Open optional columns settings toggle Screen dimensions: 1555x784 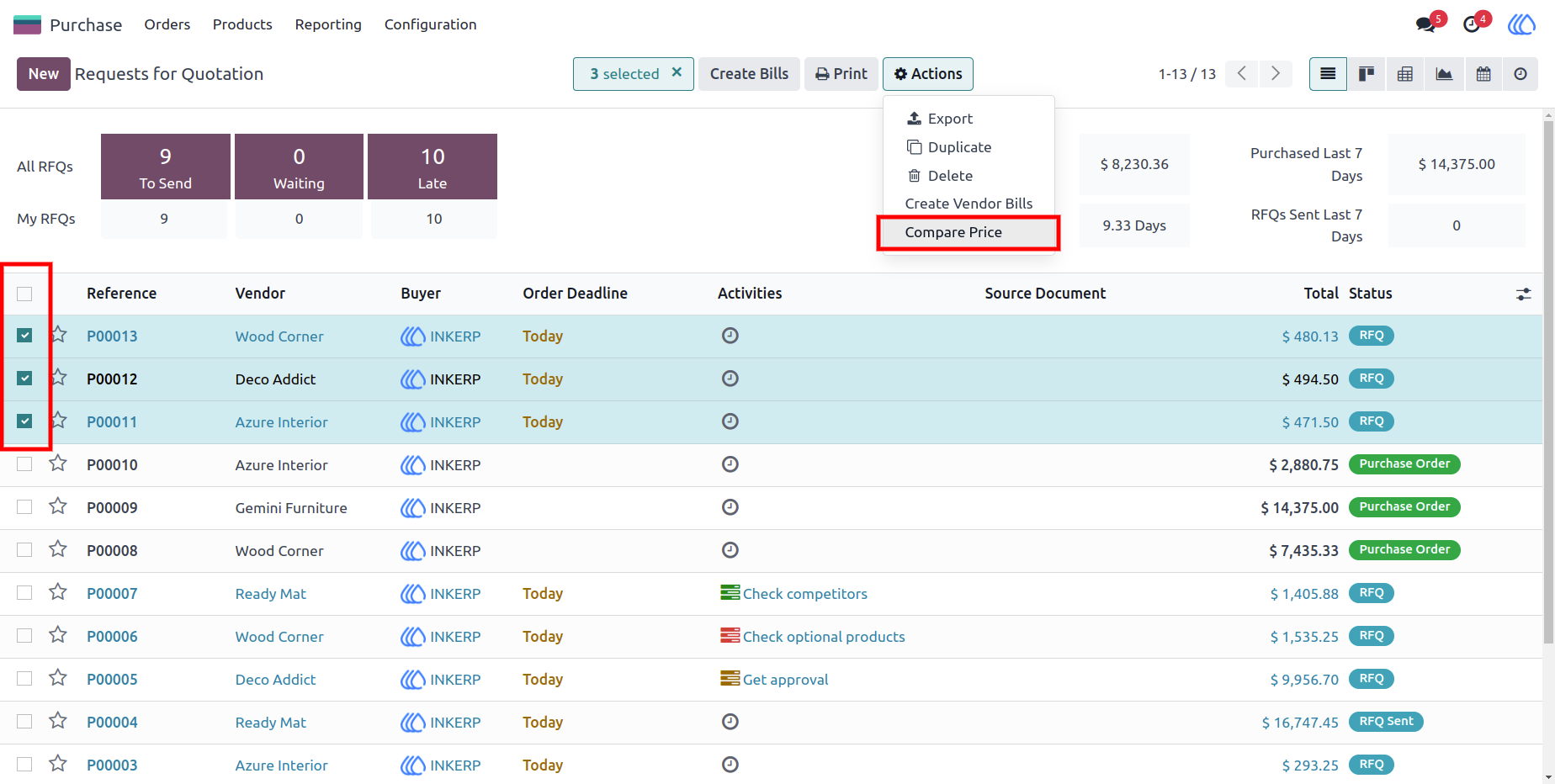(x=1524, y=294)
